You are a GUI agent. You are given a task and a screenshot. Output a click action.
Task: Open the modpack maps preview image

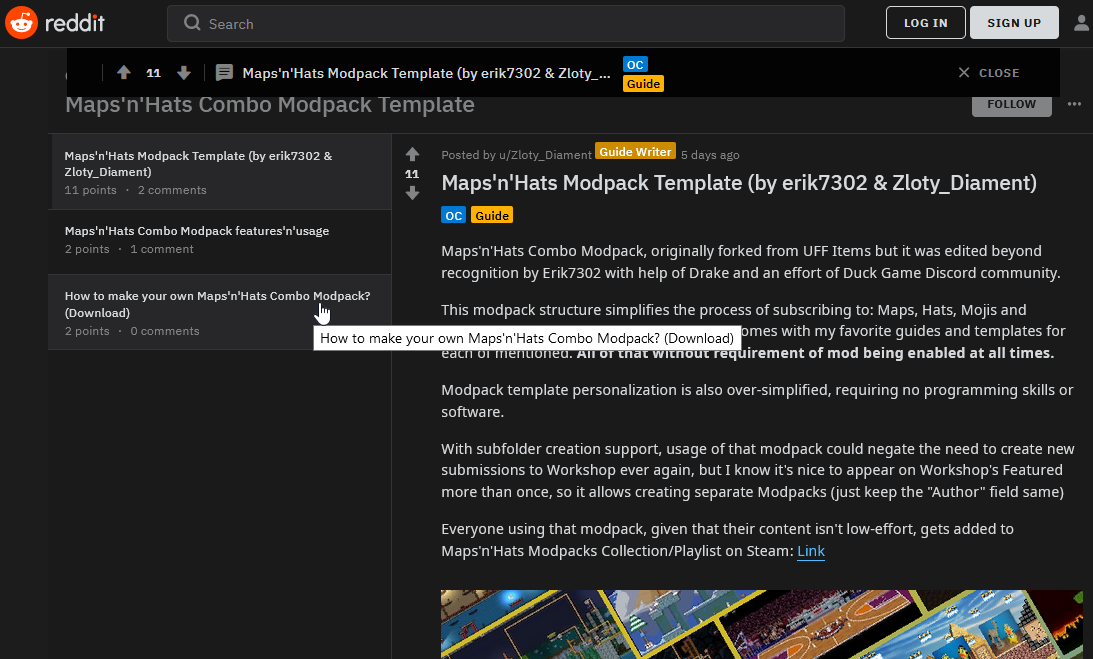pos(761,624)
